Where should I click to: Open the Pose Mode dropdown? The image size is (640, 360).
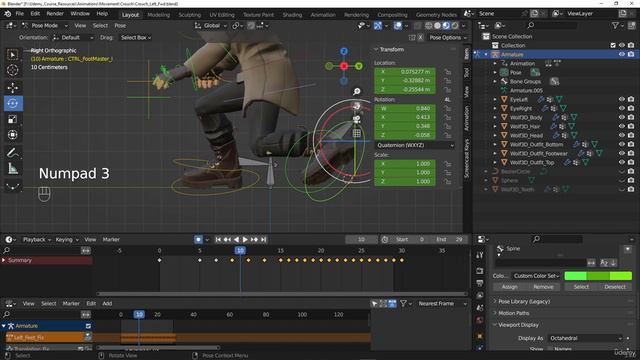pos(44,25)
